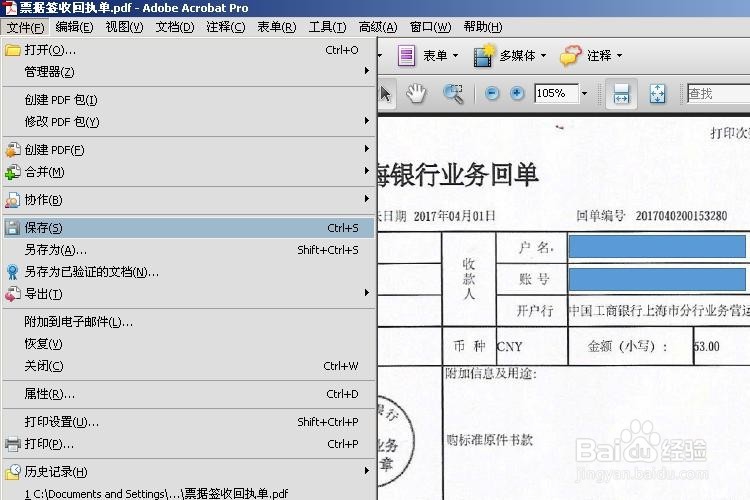This screenshot has height=500, width=750.
Task: Open the 表单 toolbar dropdown arrow
Action: (x=455, y=56)
